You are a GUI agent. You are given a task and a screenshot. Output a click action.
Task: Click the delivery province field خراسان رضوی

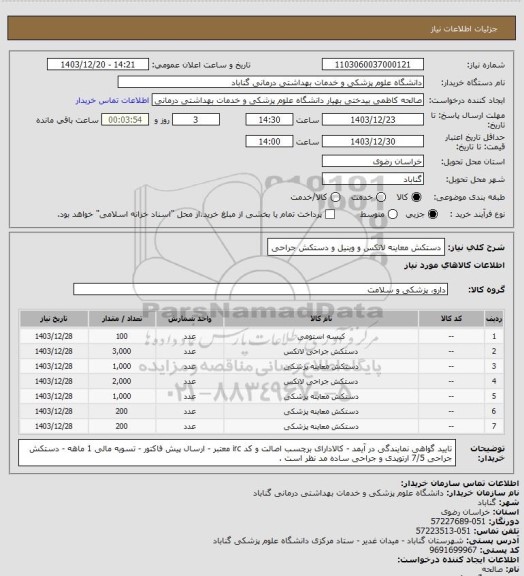tap(373, 161)
